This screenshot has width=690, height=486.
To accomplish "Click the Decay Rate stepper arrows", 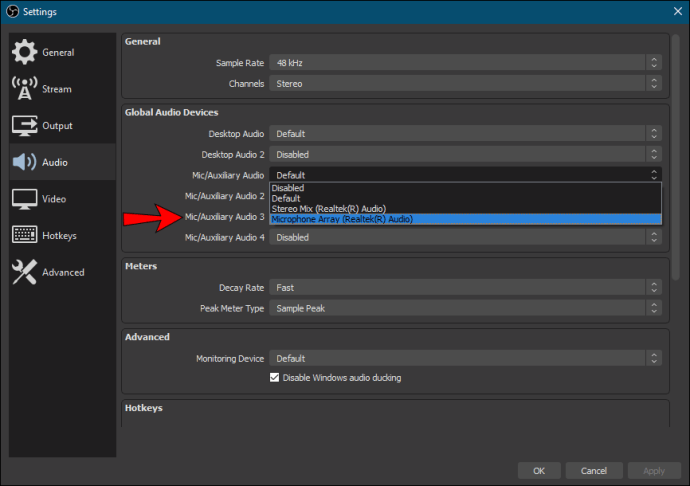I will tap(654, 287).
